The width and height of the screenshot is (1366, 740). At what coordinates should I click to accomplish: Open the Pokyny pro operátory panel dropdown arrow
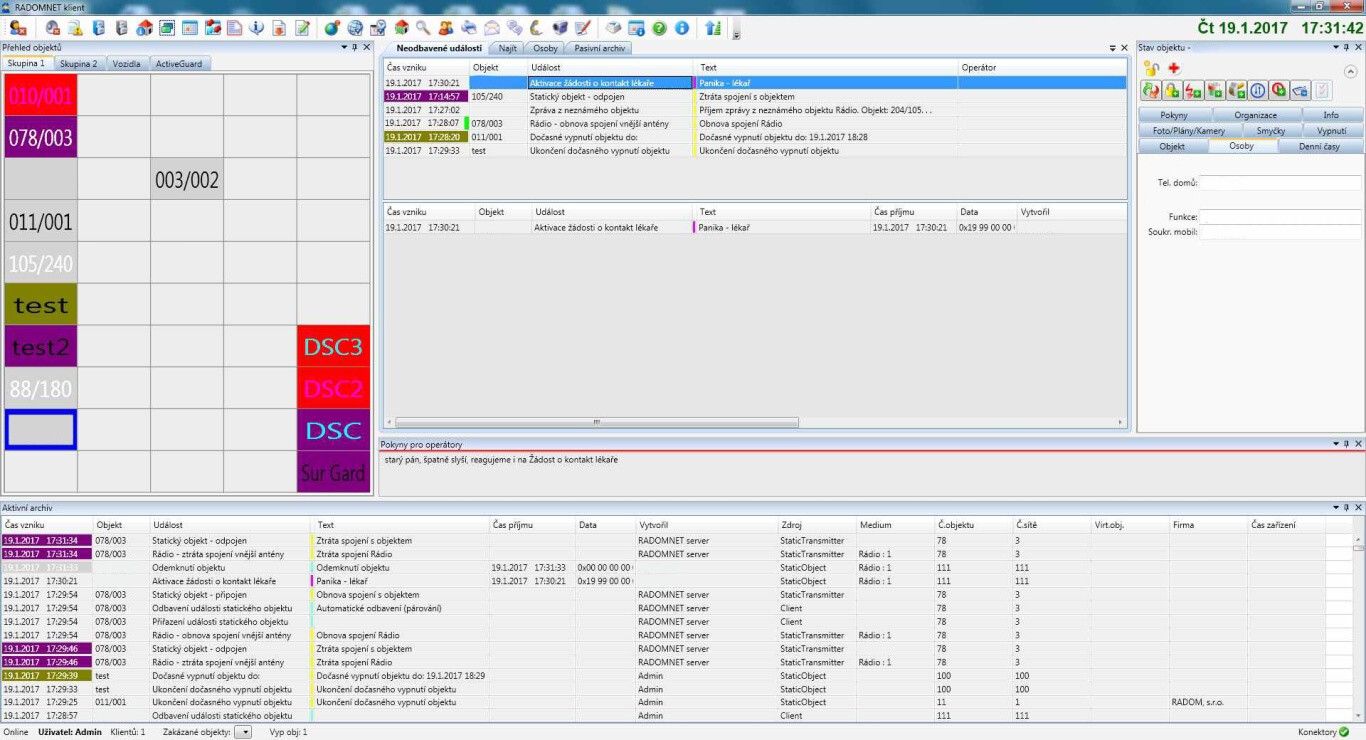pos(1335,444)
